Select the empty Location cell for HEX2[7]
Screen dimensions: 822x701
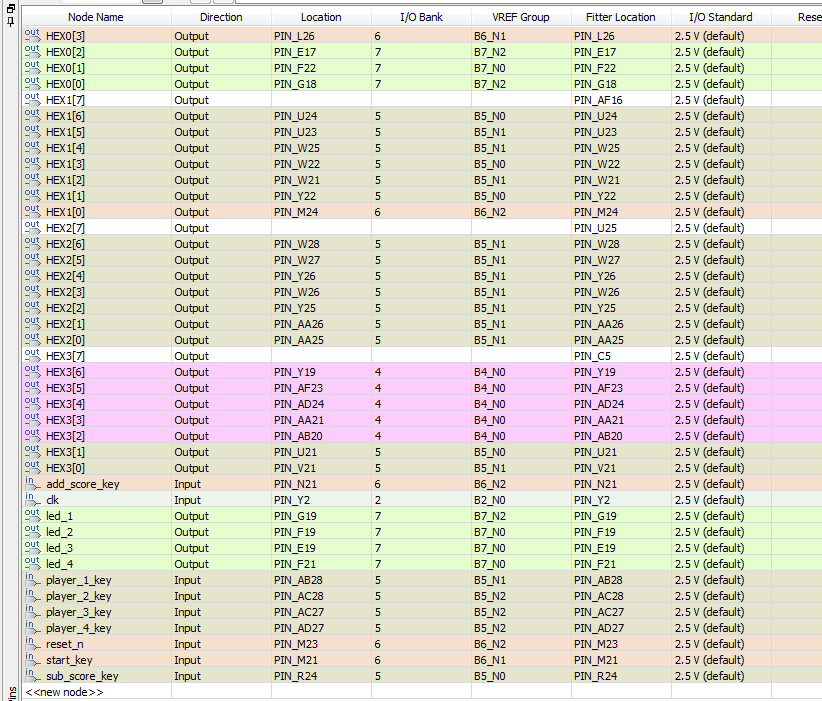pyautogui.click(x=321, y=228)
